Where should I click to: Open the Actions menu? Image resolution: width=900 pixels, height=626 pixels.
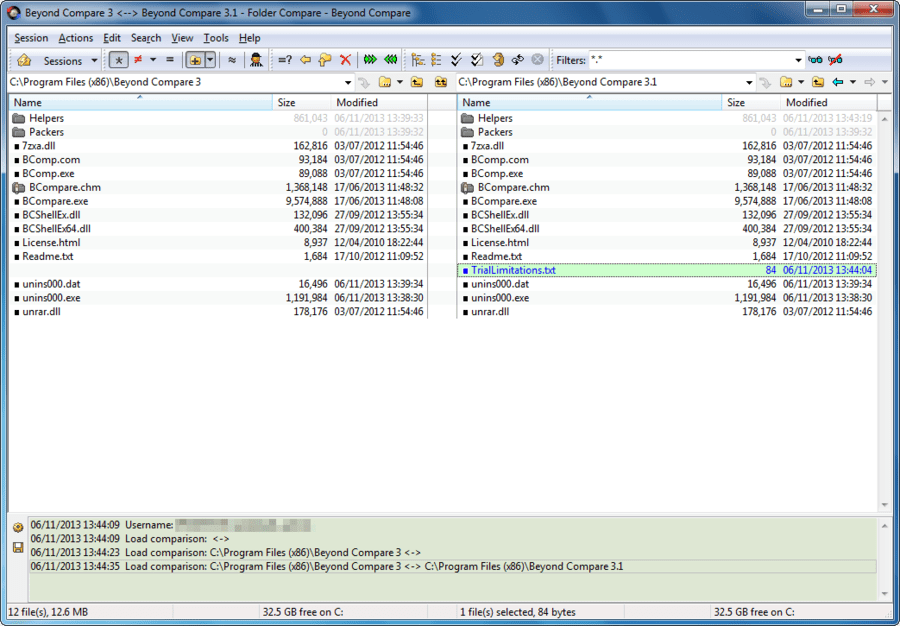pos(75,38)
